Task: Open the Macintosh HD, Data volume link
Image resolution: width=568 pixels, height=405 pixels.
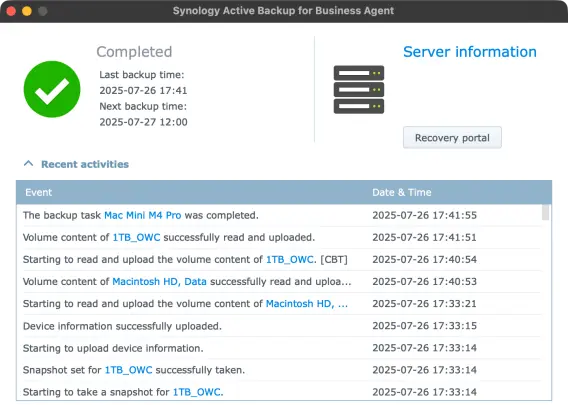Action: point(159,281)
